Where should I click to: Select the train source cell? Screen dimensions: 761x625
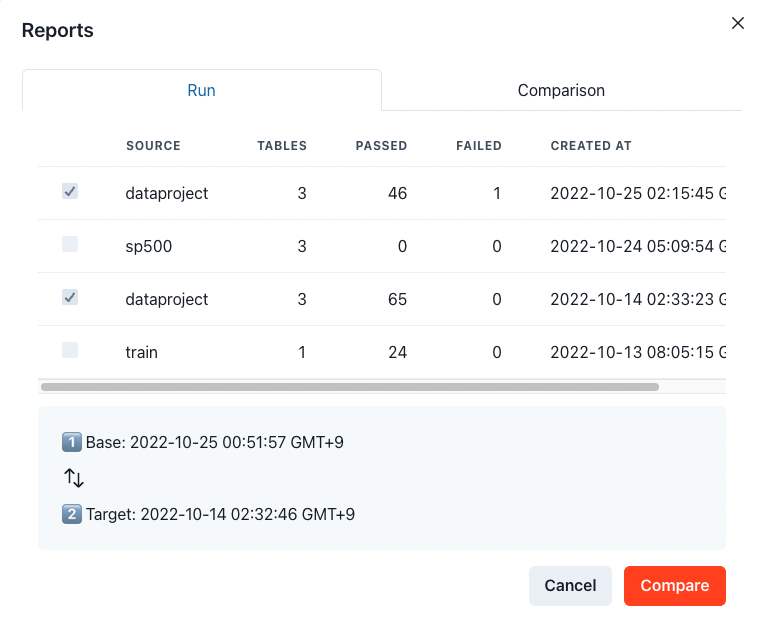tap(141, 352)
